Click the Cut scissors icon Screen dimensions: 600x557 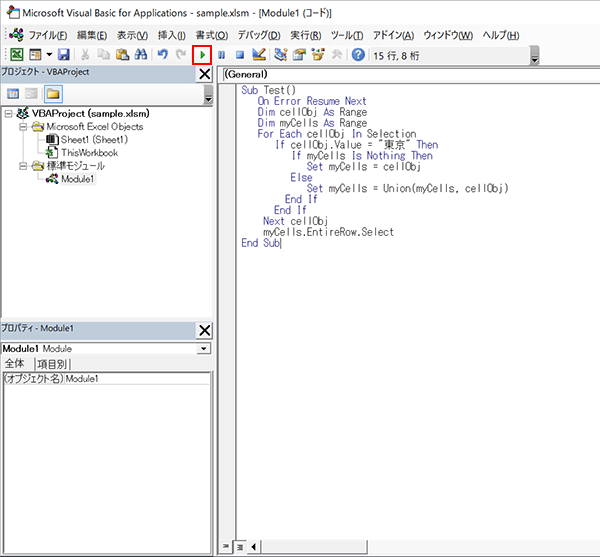pos(85,55)
